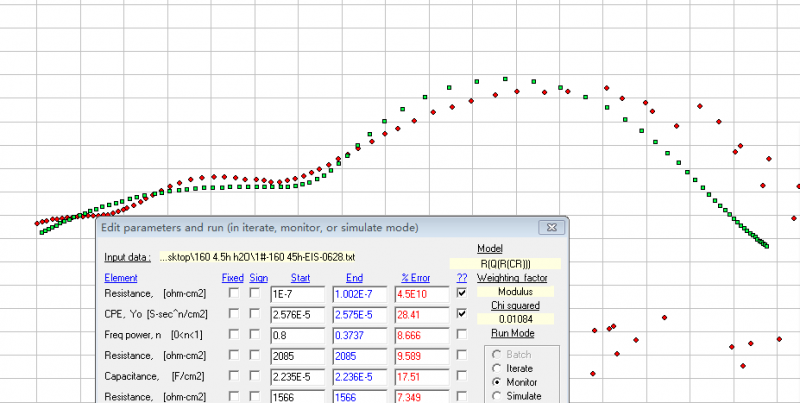This screenshot has height=403, width=800.
Task: Click the End field showing 2.236E-5
Action: (x=360, y=377)
